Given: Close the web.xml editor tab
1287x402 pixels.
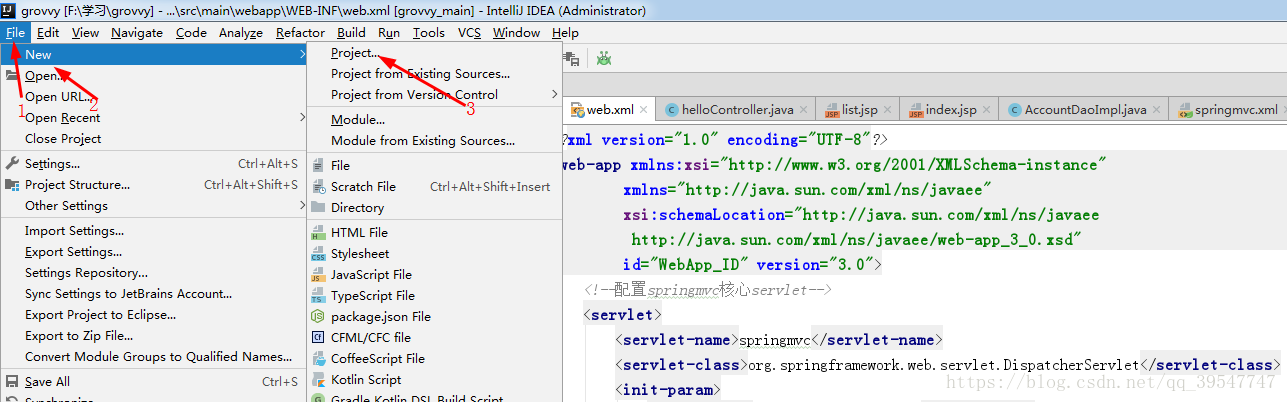Looking at the screenshot, I should coord(644,110).
